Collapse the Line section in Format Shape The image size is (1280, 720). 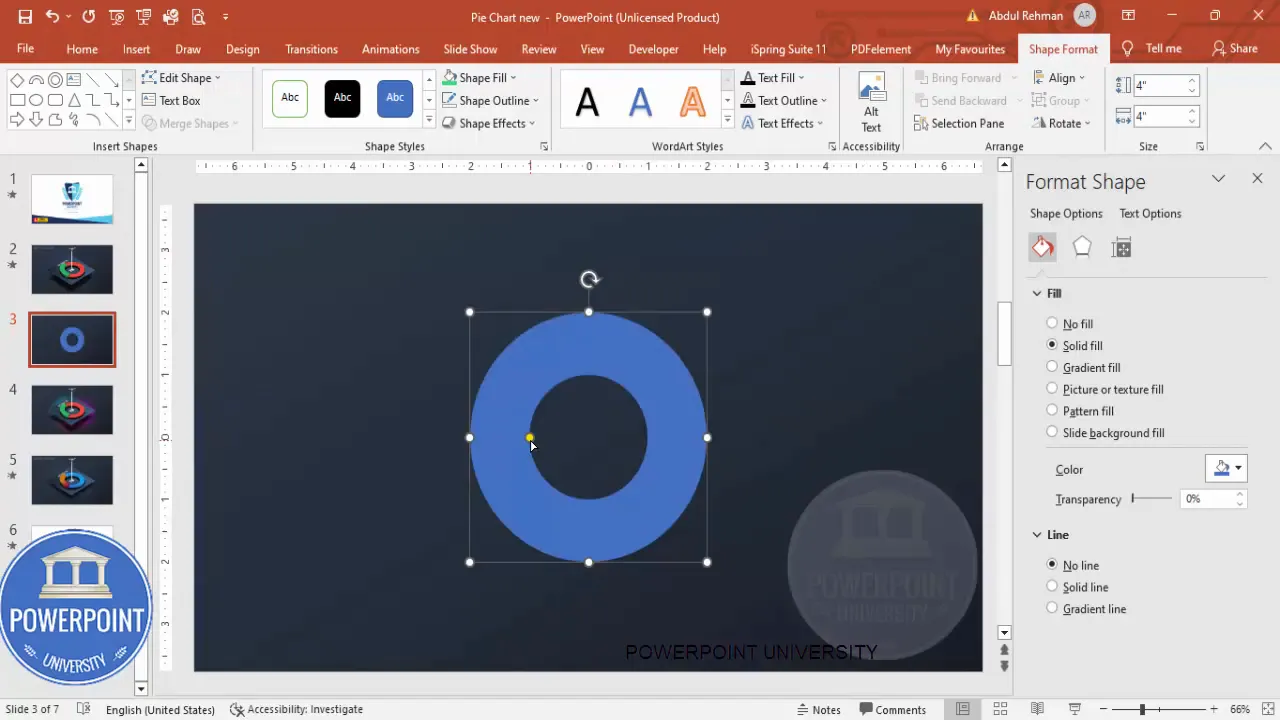point(1037,535)
